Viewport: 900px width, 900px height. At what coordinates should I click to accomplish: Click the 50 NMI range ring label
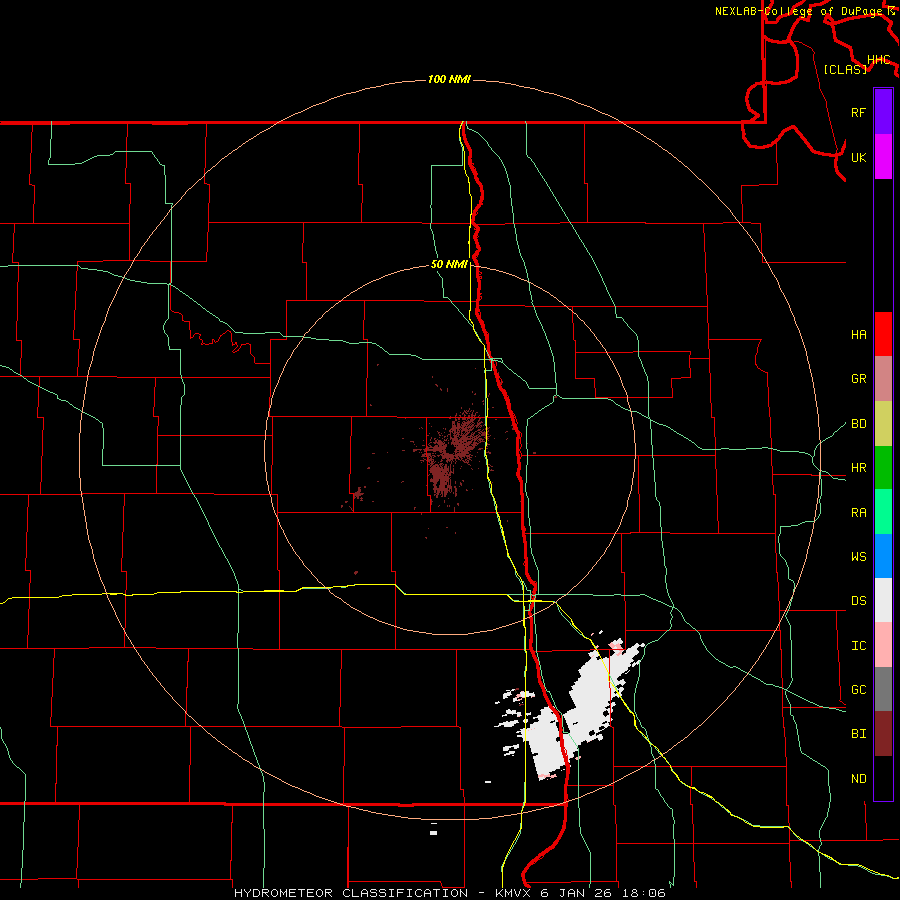[449, 264]
